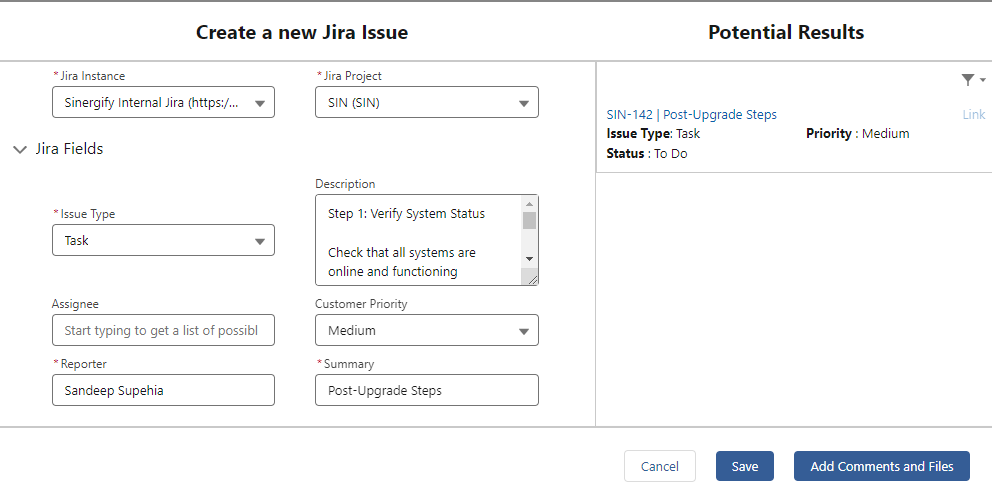Click Link for SIN-142 result

tap(974, 115)
